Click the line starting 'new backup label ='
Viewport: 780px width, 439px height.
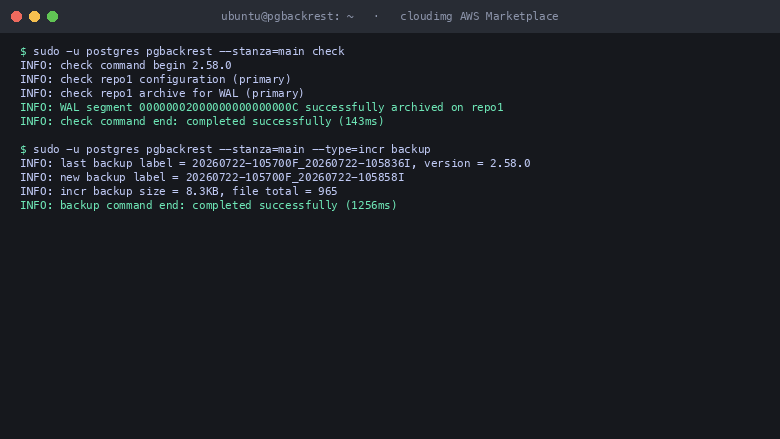coord(212,177)
